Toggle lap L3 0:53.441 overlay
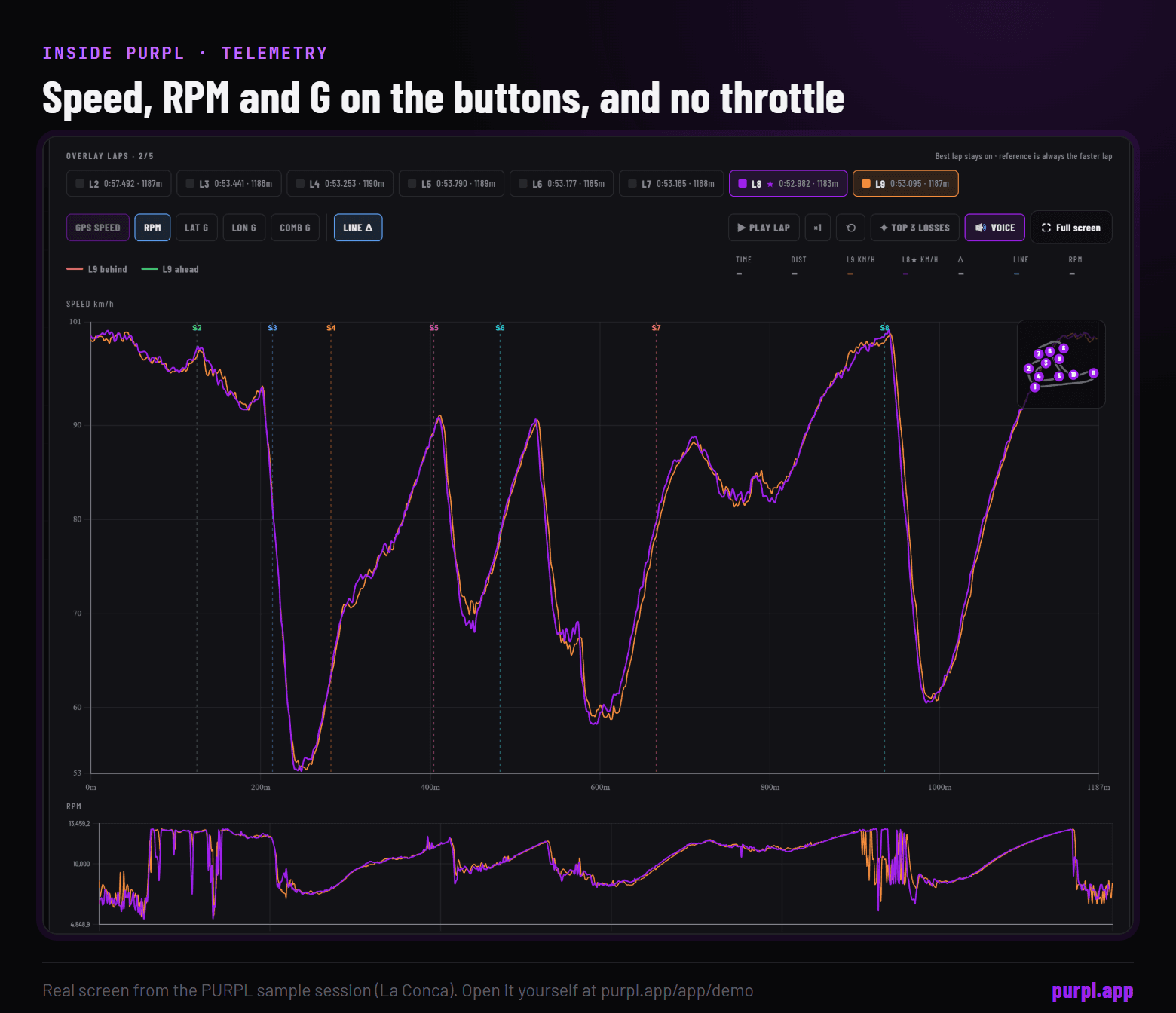 click(229, 184)
